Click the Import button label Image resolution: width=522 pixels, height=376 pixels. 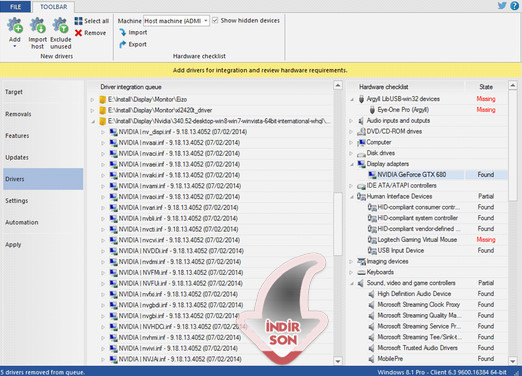(138, 32)
